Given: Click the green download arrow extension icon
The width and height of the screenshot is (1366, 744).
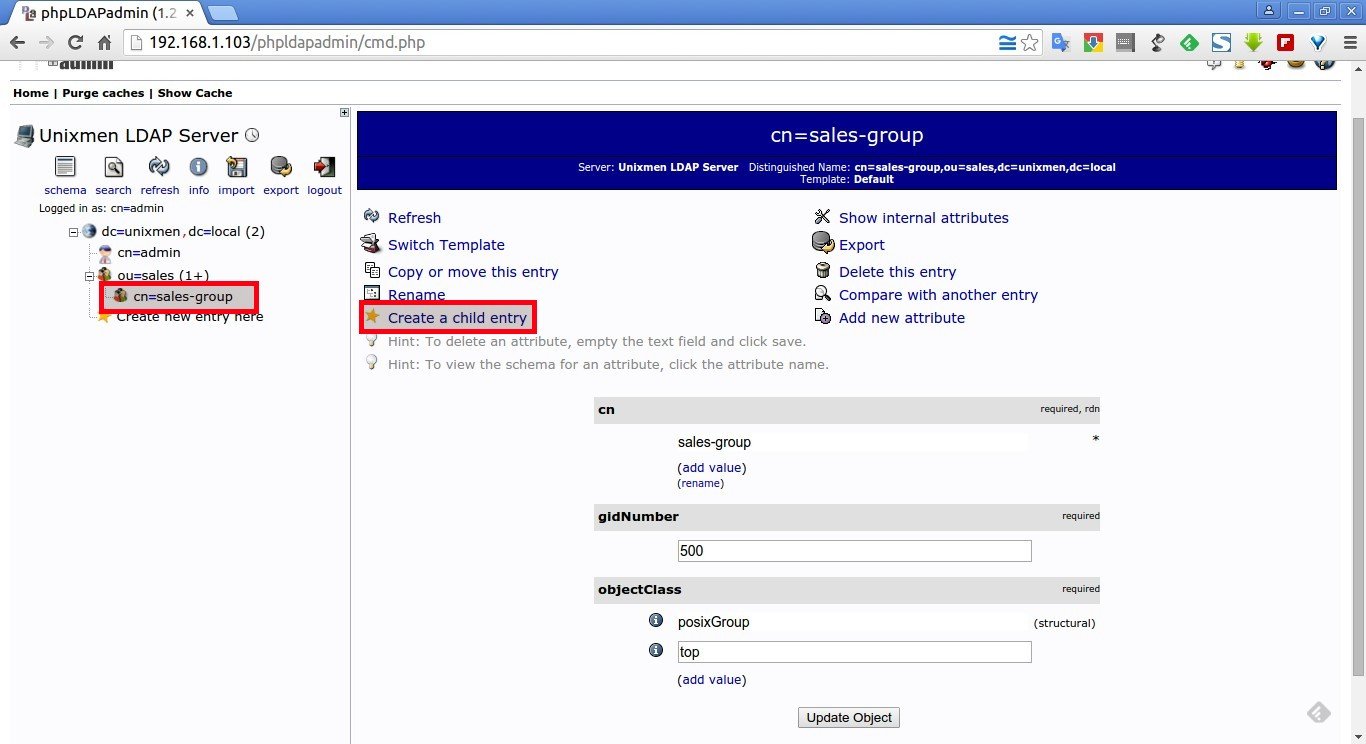Looking at the screenshot, I should [x=1253, y=43].
